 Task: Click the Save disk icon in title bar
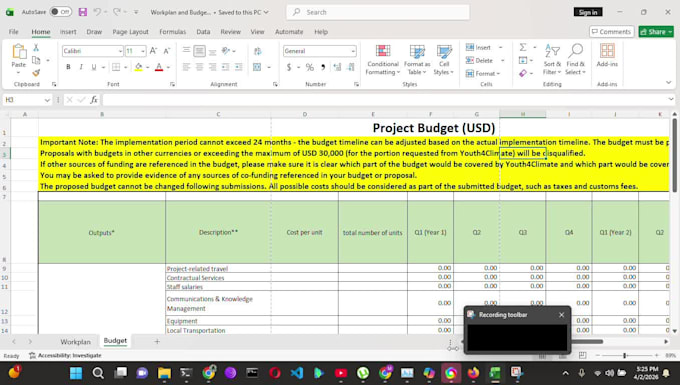[x=82, y=12]
